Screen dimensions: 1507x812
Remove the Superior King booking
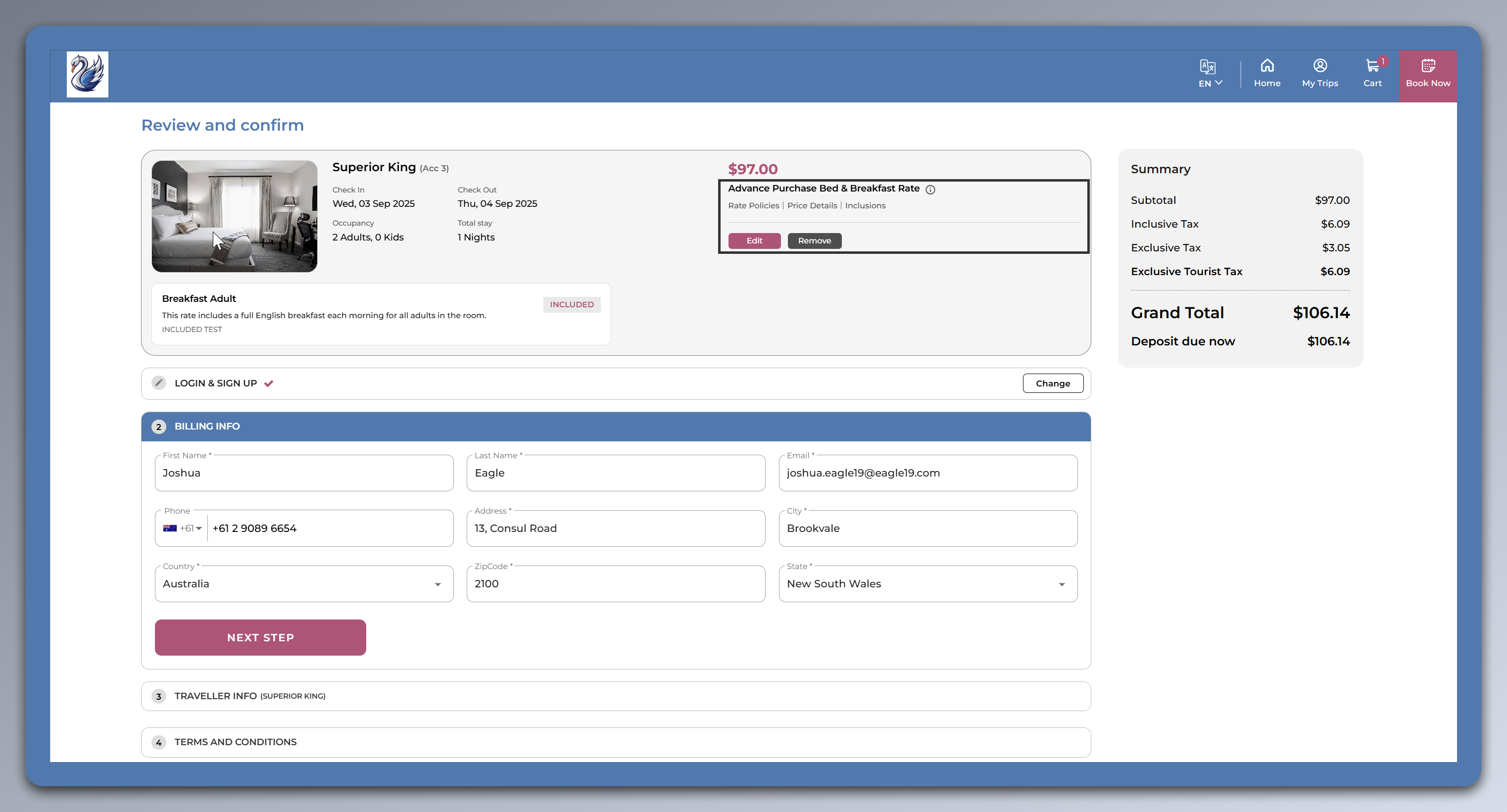814,241
